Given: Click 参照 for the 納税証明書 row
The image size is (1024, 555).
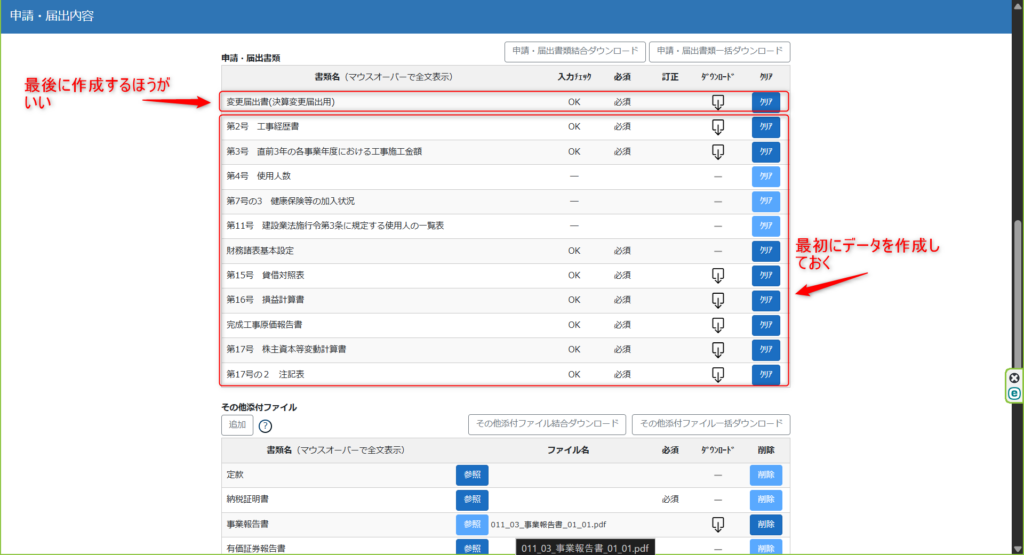Looking at the screenshot, I should point(472,500).
